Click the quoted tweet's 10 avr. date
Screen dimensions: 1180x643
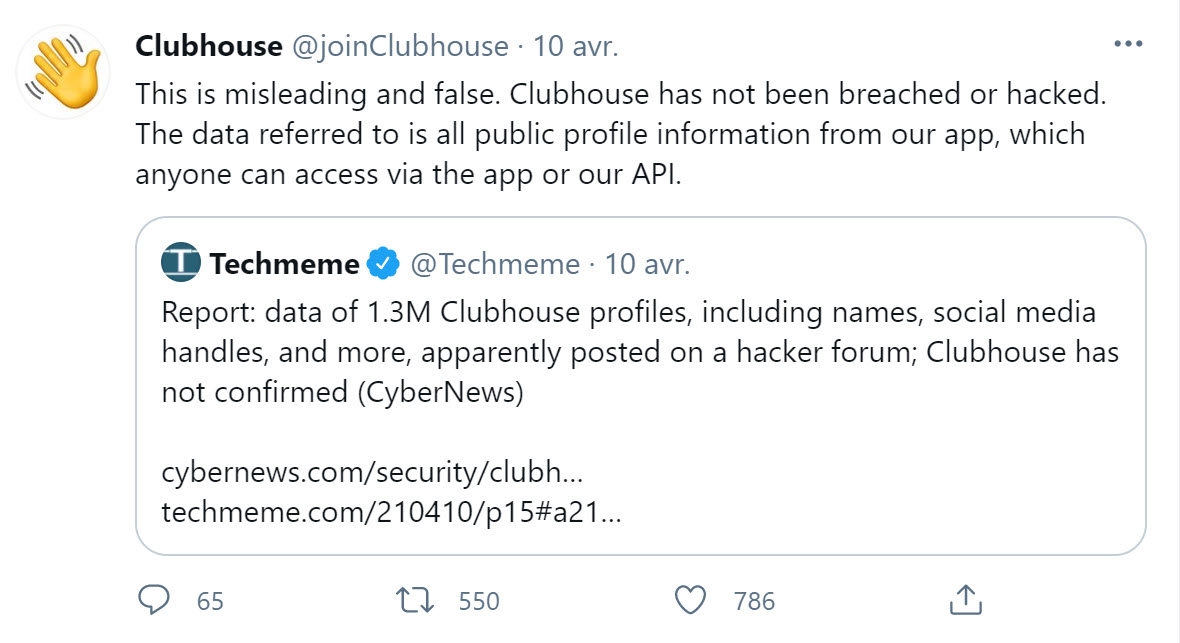648,264
